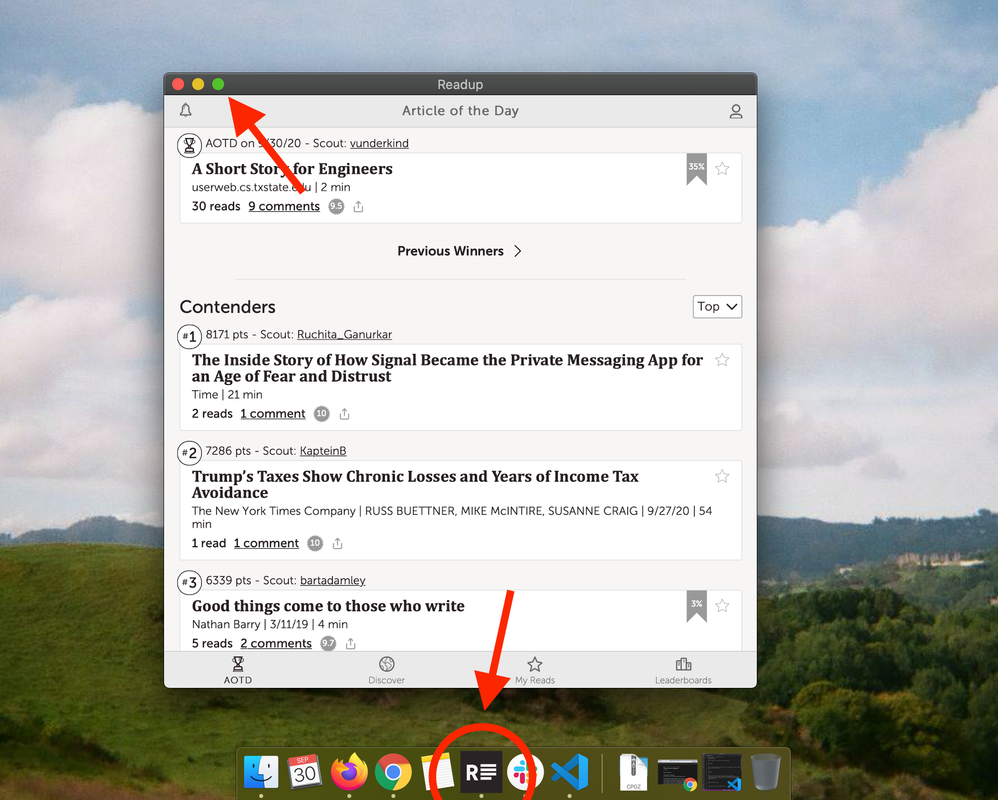This screenshot has height=800, width=998.
Task: Launch Firefox from the Dock
Action: pos(349,772)
